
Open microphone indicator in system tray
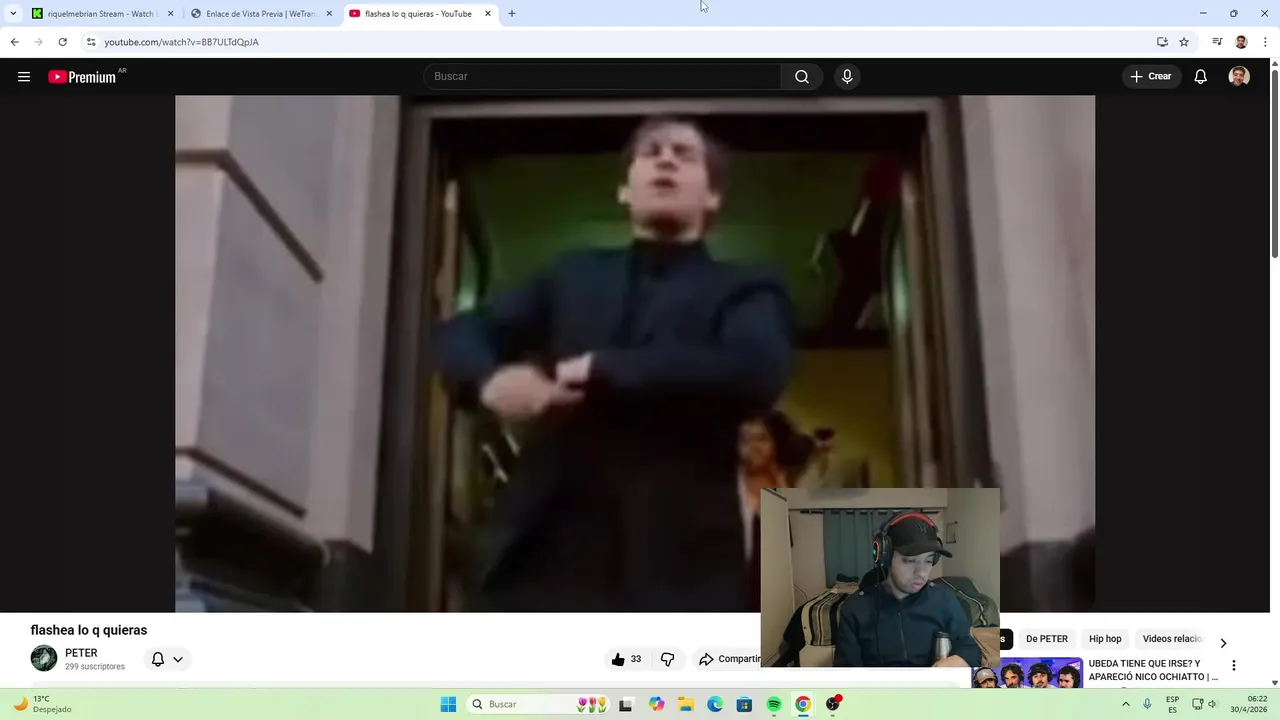click(x=1147, y=704)
